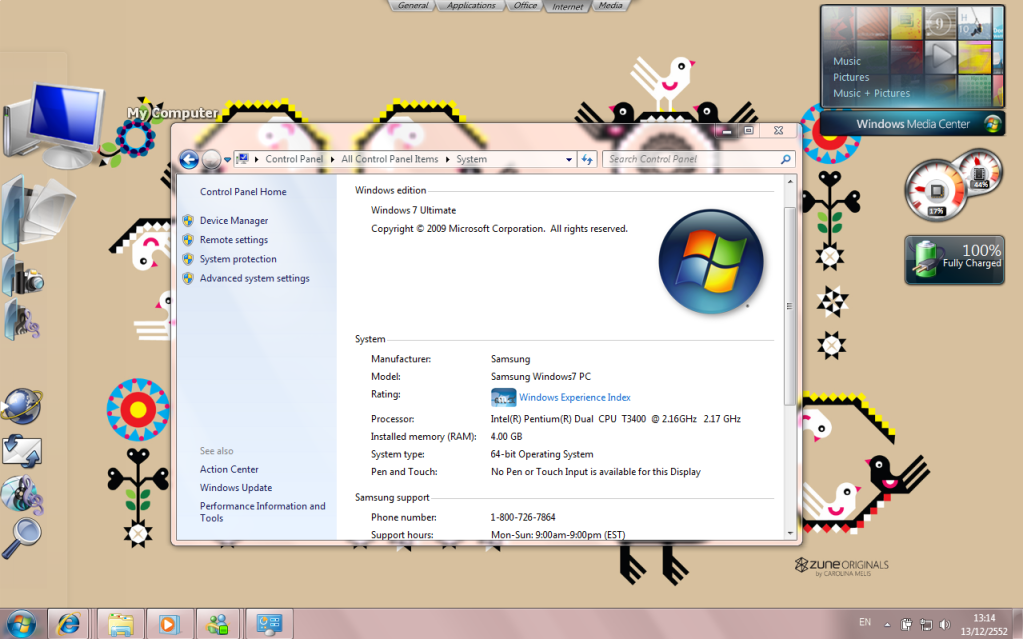Click shield icon beside Device Manager
The width and height of the screenshot is (1023, 639).
[x=188, y=221]
